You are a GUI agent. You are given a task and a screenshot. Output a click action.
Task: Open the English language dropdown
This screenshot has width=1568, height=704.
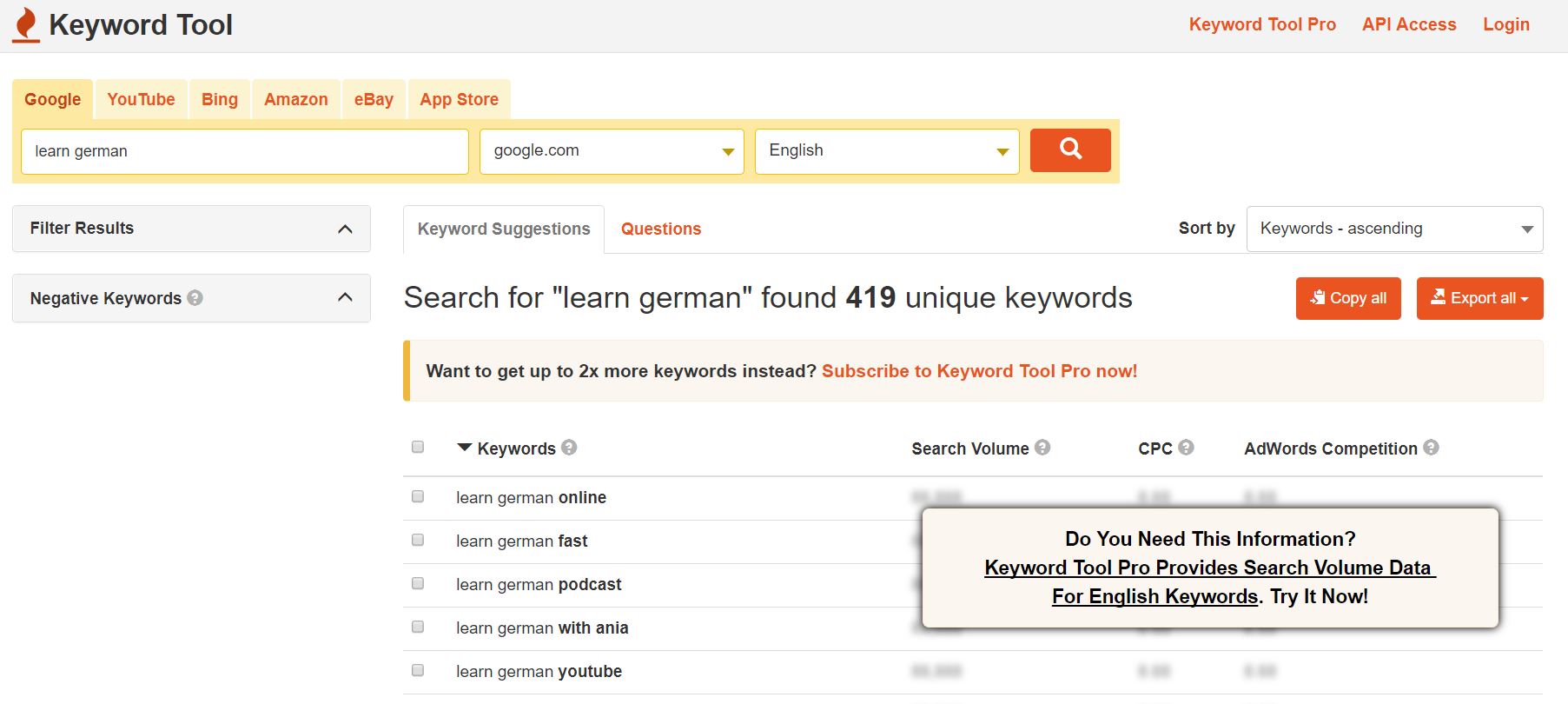click(x=887, y=151)
